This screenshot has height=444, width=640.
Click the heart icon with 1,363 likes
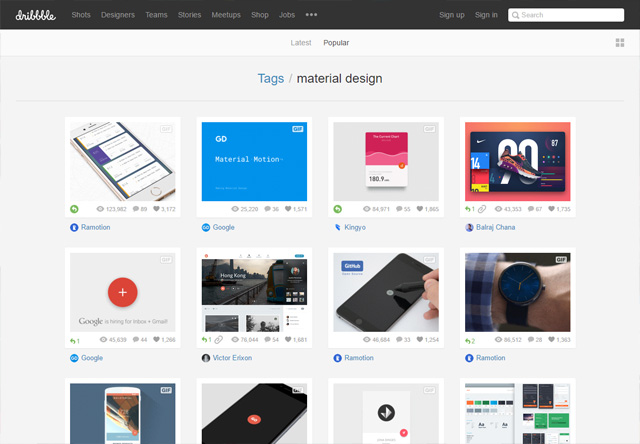click(551, 339)
